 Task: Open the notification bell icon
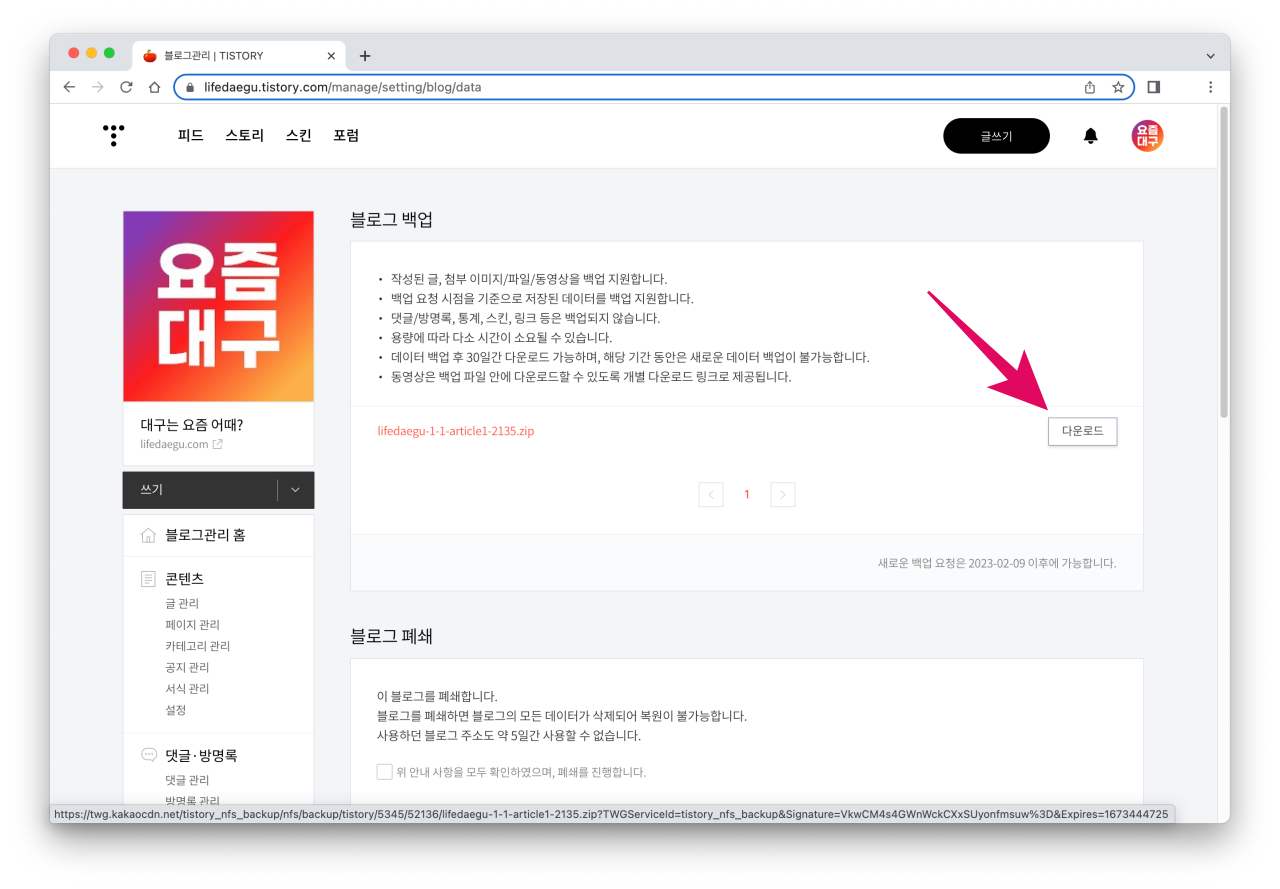point(1090,135)
